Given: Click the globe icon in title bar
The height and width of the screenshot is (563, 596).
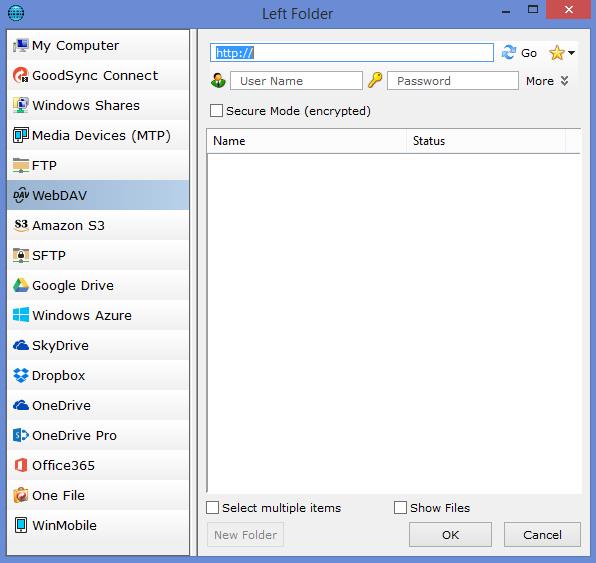Looking at the screenshot, I should coord(16,13).
